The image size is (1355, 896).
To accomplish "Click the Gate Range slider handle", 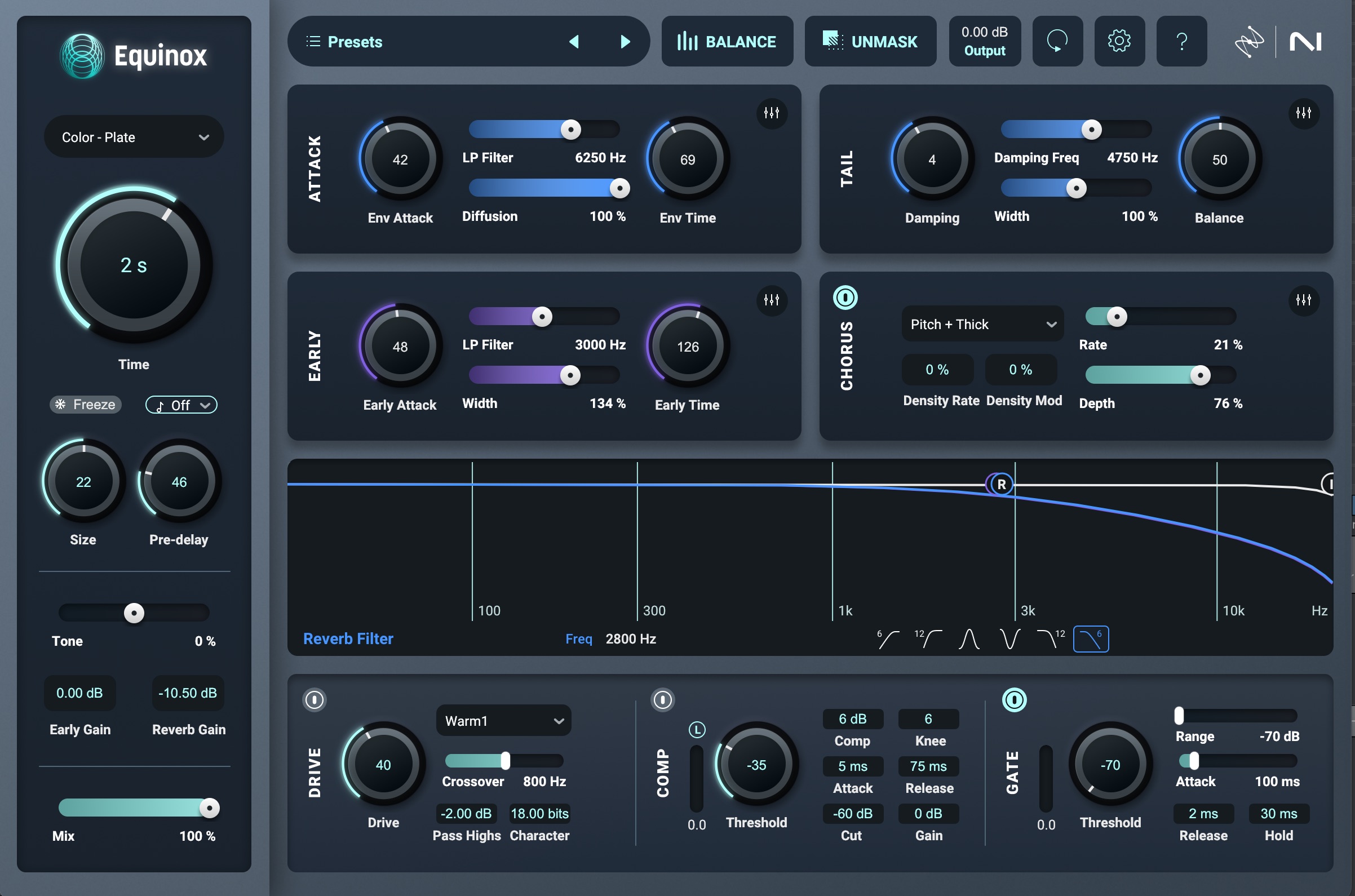I will [x=1179, y=716].
